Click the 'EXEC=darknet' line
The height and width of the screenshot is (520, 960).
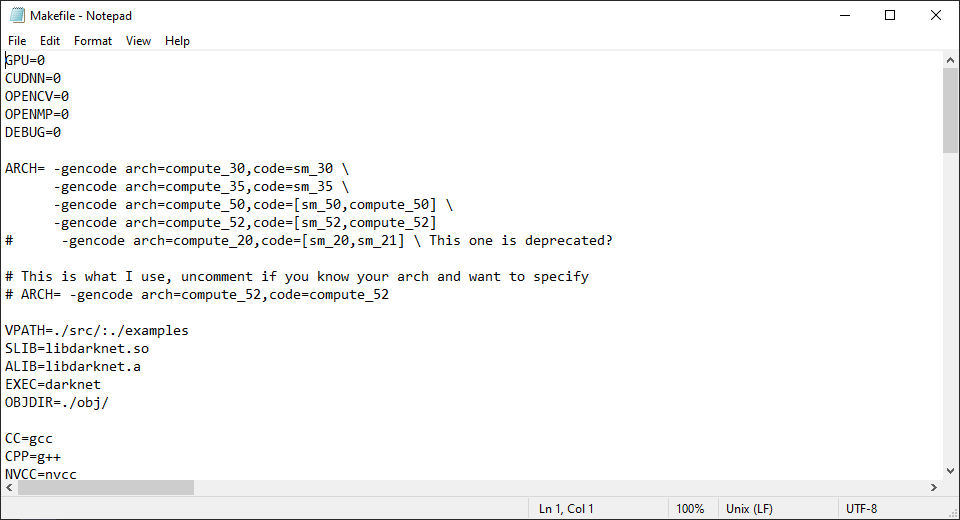53,385
